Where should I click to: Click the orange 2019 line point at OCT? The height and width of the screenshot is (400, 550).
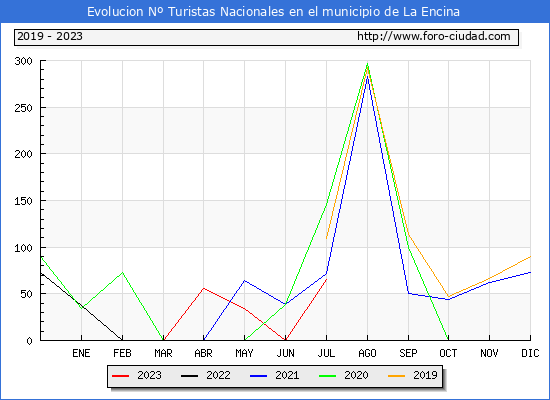(448, 296)
